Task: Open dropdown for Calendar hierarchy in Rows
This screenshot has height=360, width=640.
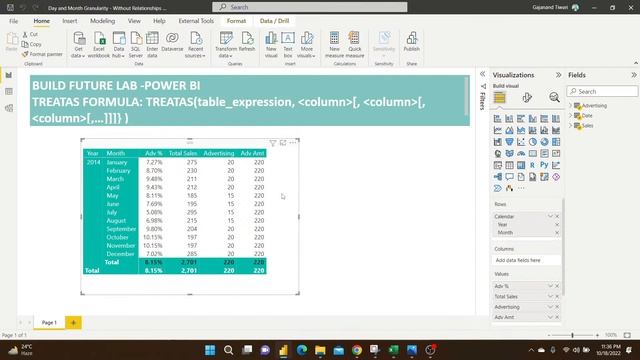Action: pos(550,216)
